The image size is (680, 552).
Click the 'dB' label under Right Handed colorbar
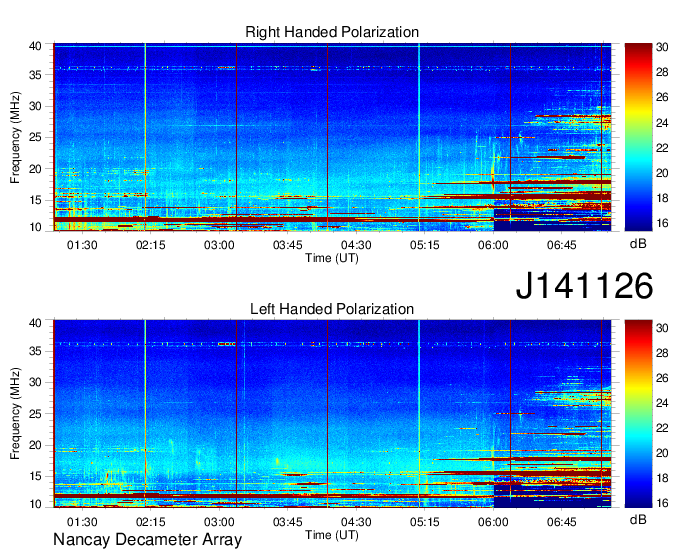click(638, 244)
